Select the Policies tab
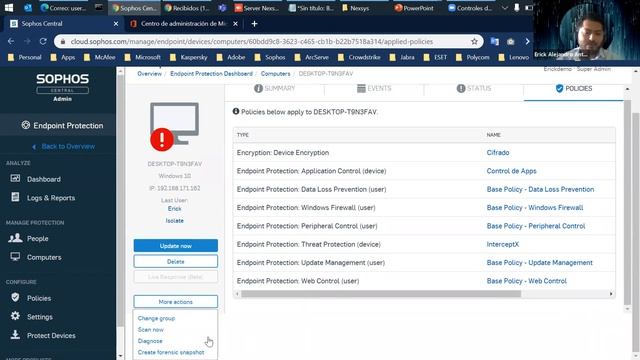640x360 pixels. coord(573,88)
